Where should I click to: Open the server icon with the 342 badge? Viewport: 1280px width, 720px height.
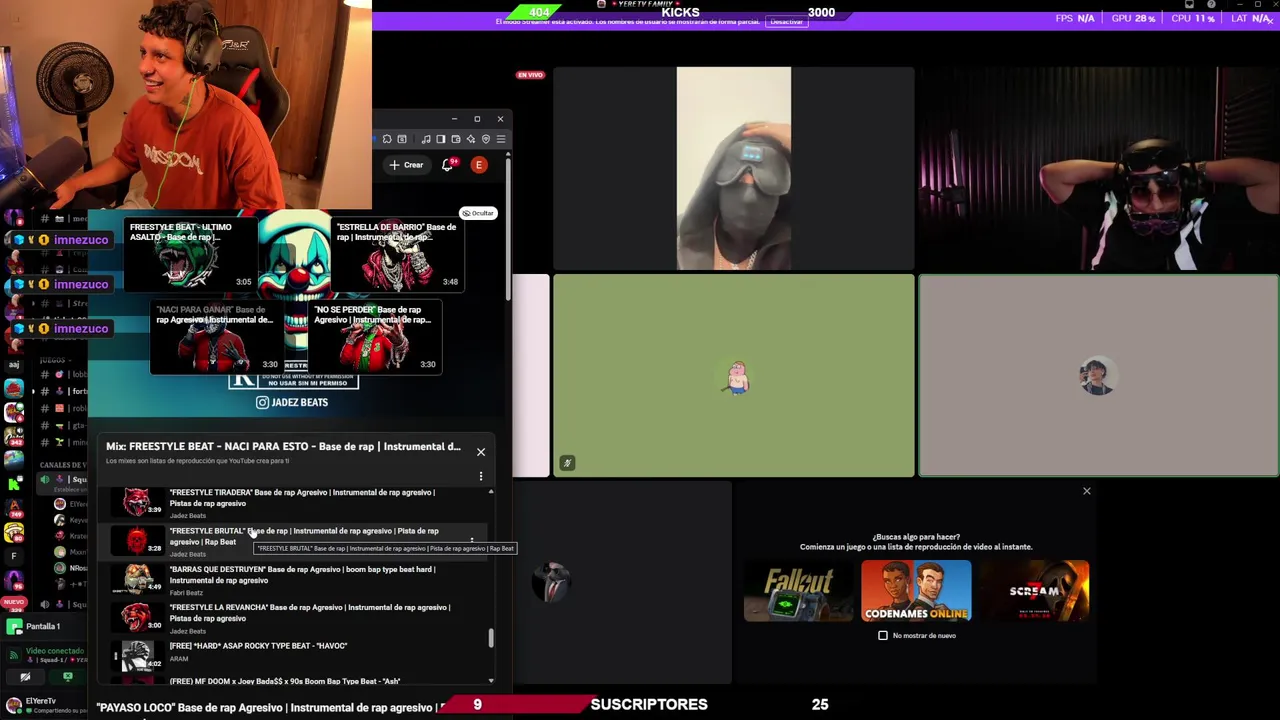tap(13, 435)
